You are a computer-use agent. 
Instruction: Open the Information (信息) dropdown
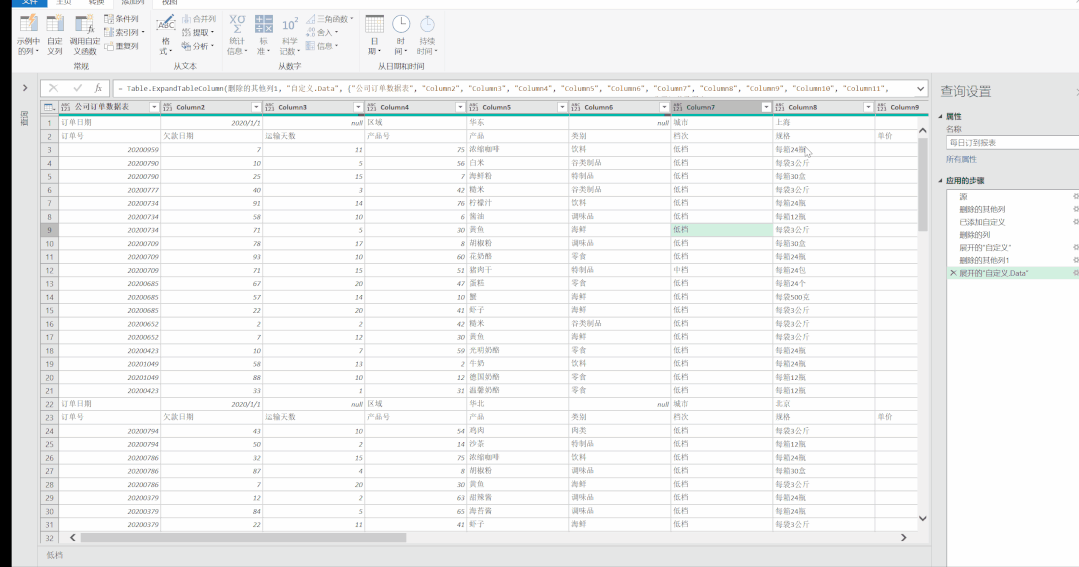click(322, 46)
